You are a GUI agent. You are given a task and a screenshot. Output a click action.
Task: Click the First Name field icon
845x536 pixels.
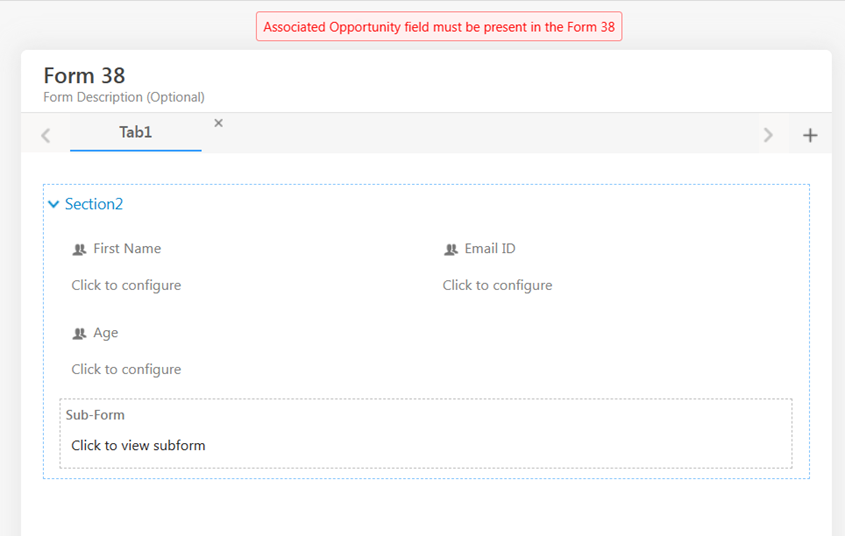point(79,249)
